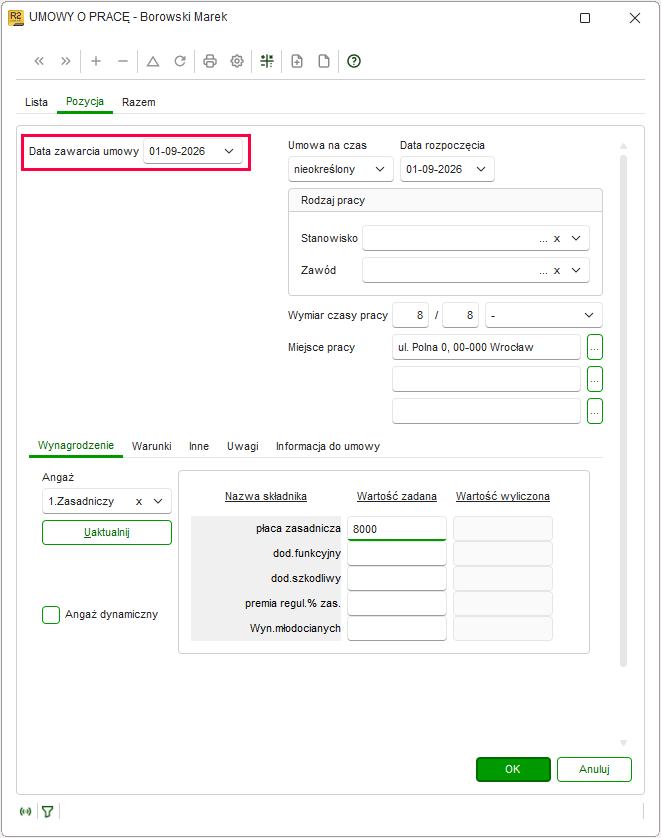
Task: Go to next record with double-right arrows
Action: click(x=66, y=61)
